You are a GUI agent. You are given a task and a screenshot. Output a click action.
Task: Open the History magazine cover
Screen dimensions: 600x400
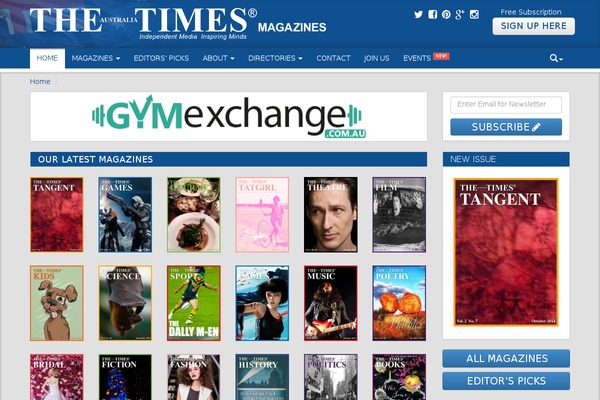click(x=262, y=377)
